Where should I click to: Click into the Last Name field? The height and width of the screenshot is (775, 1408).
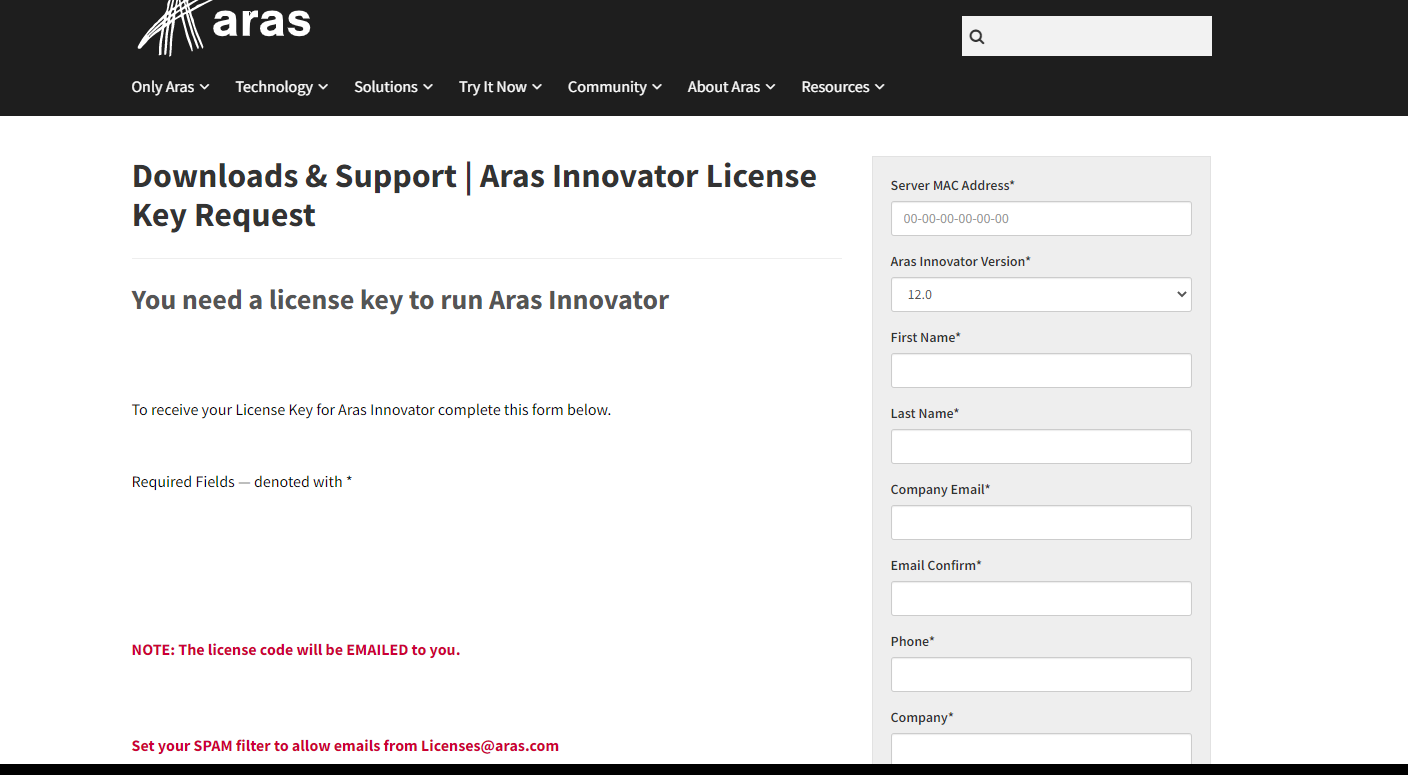point(1040,446)
